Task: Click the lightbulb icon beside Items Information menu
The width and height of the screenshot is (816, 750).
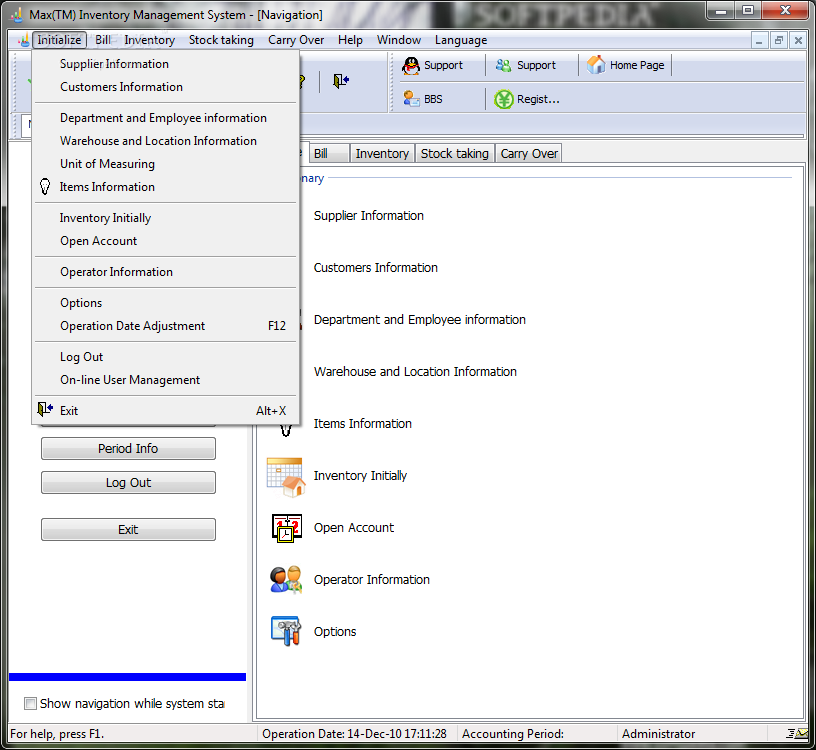Action: [x=45, y=187]
